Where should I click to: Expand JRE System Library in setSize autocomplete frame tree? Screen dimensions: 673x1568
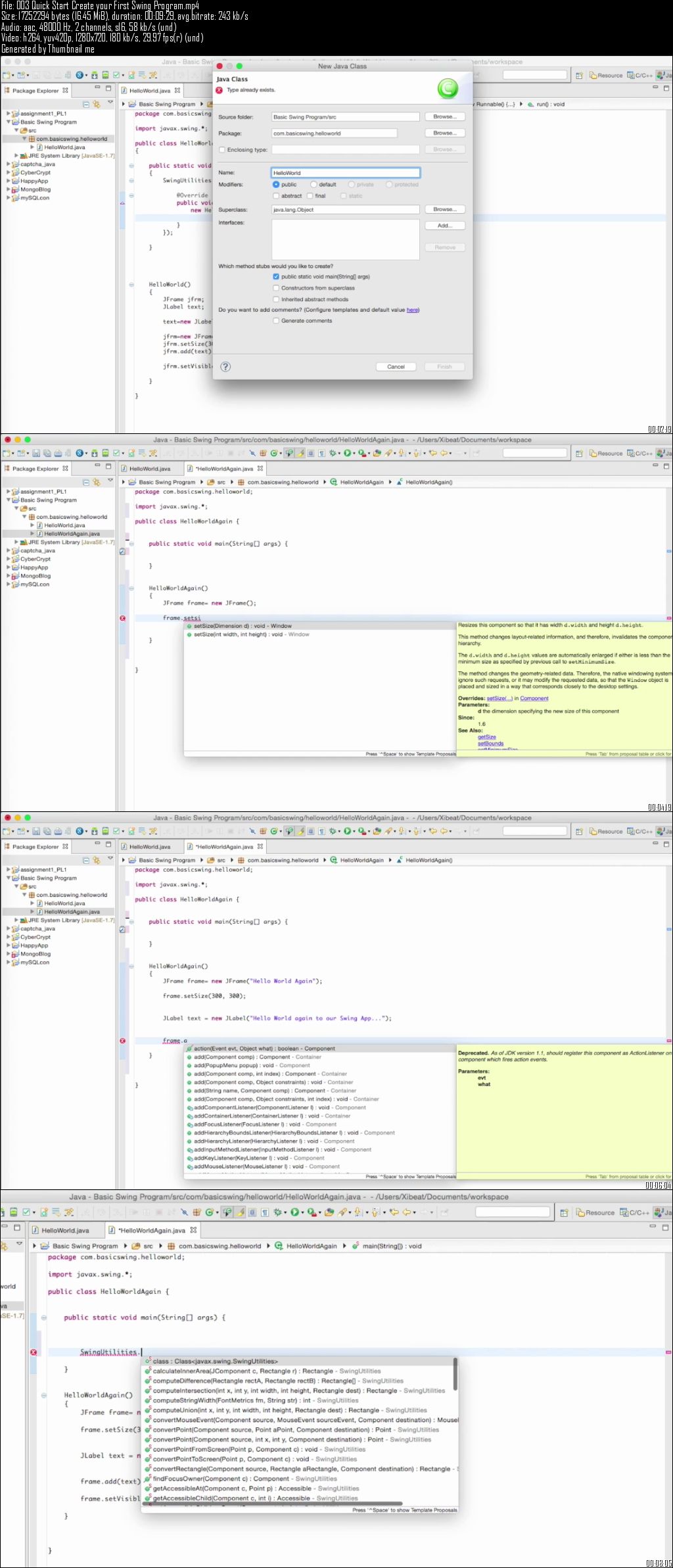(16, 542)
